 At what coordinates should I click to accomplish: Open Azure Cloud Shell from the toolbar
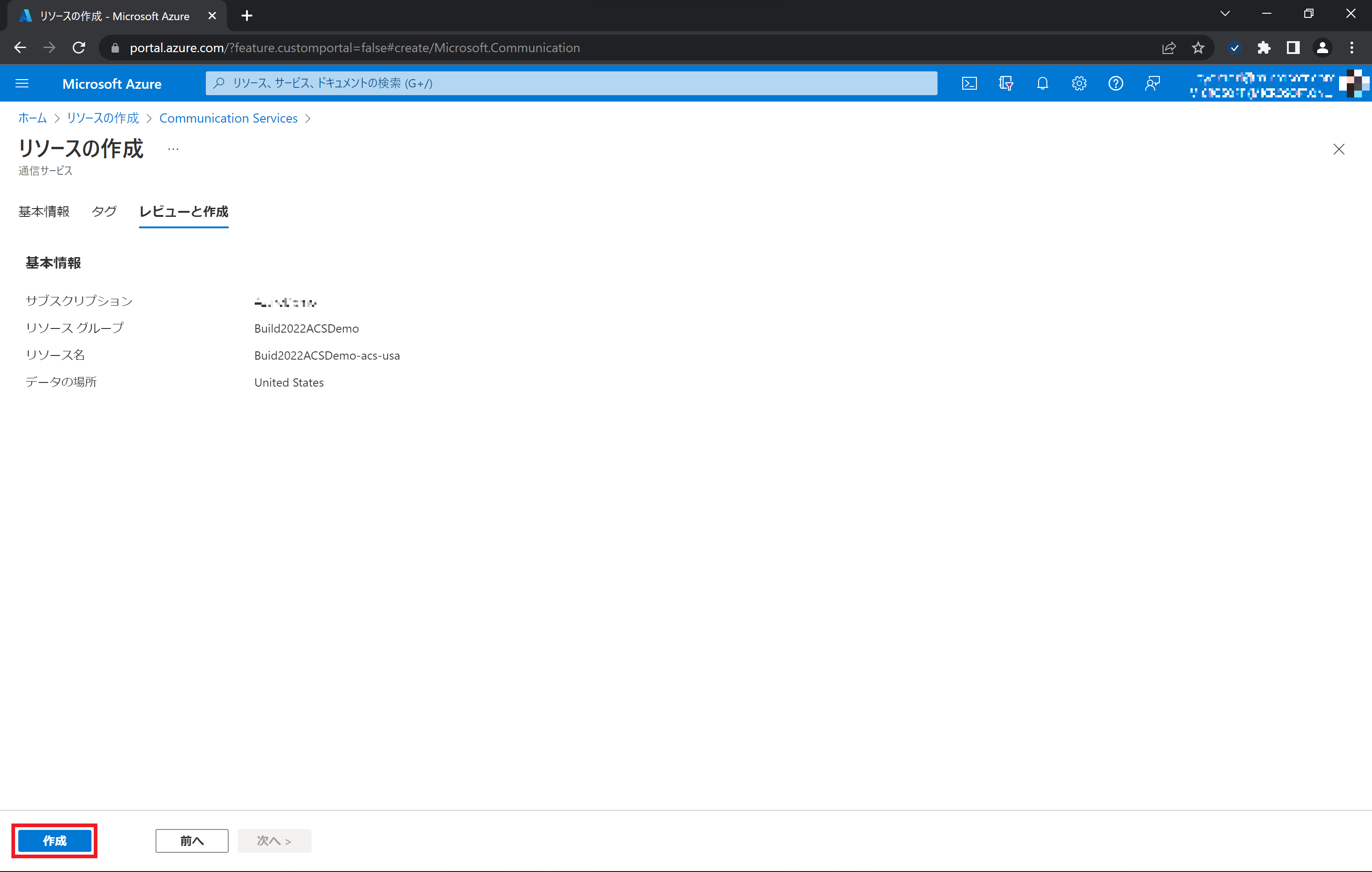click(970, 83)
